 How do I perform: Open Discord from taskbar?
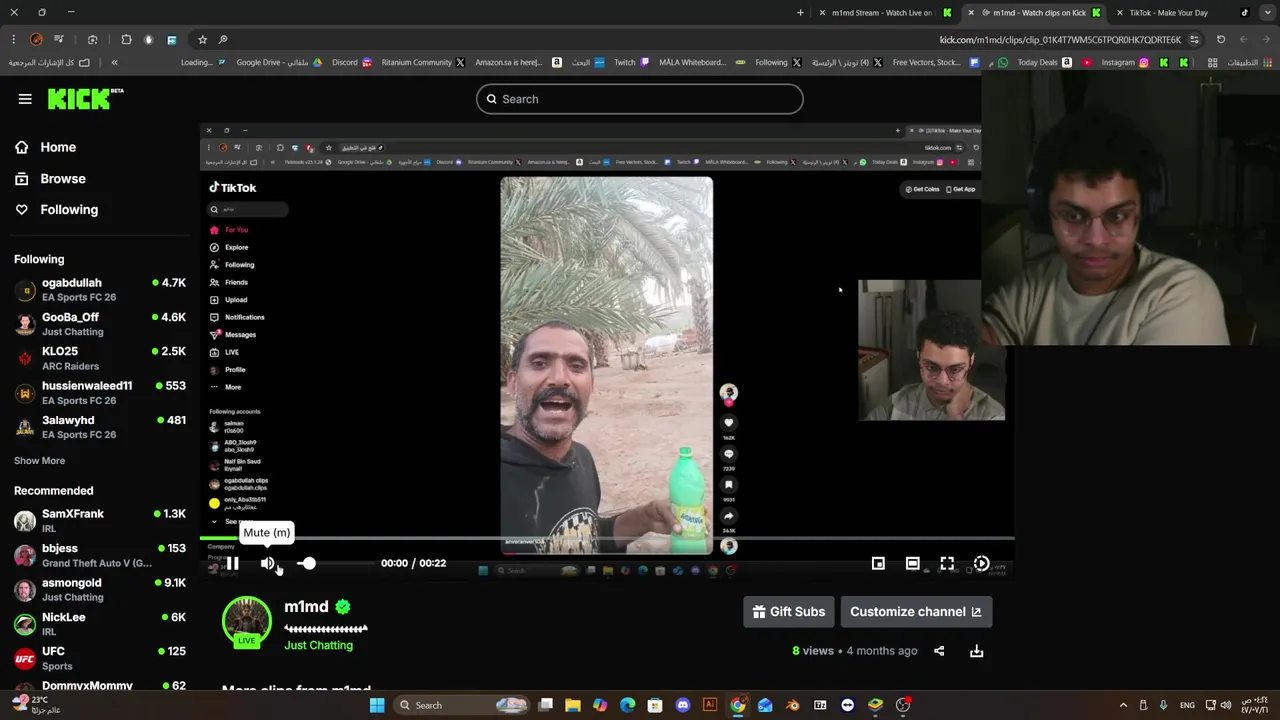tap(683, 705)
